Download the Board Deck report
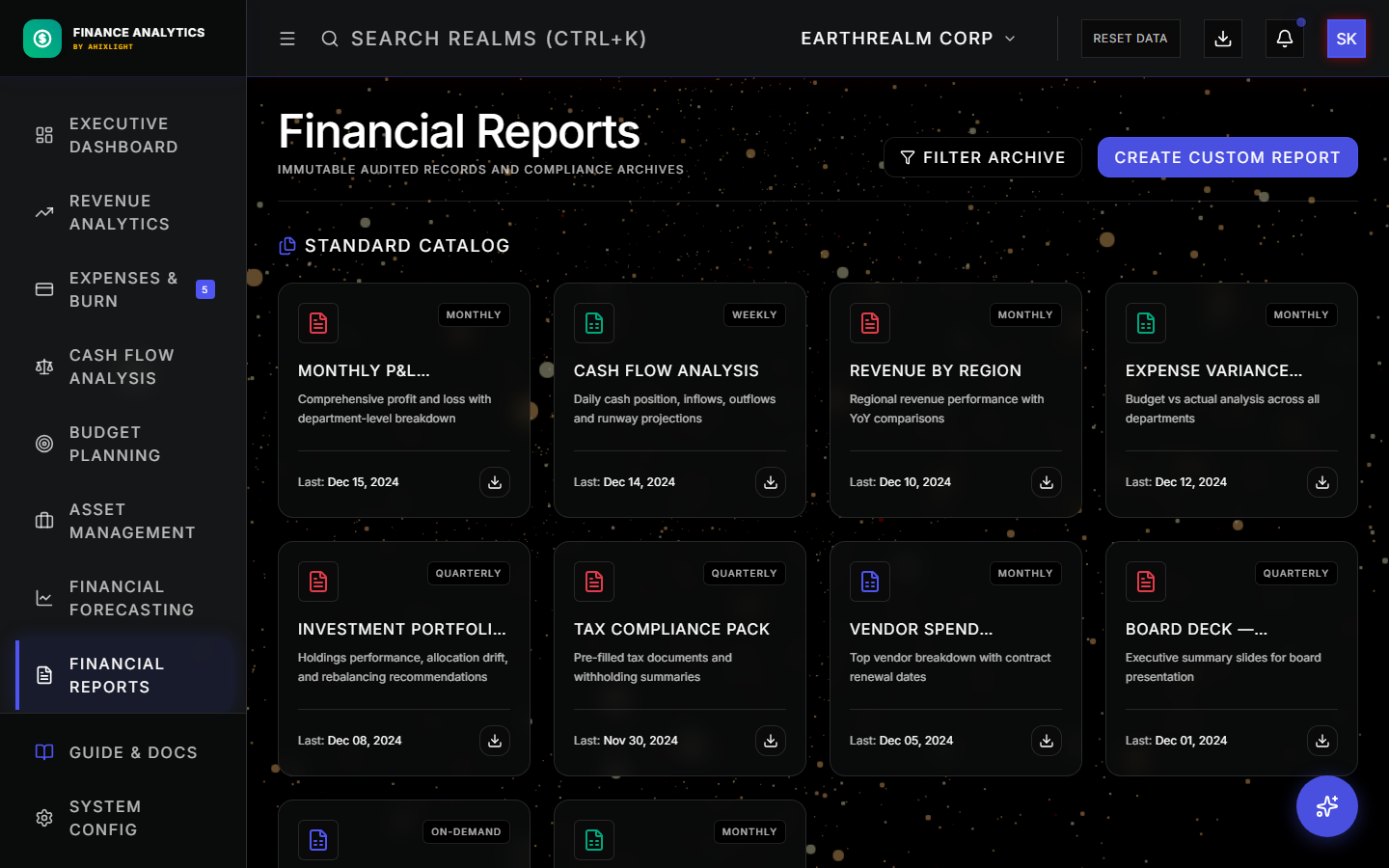1389x868 pixels. point(1322,741)
